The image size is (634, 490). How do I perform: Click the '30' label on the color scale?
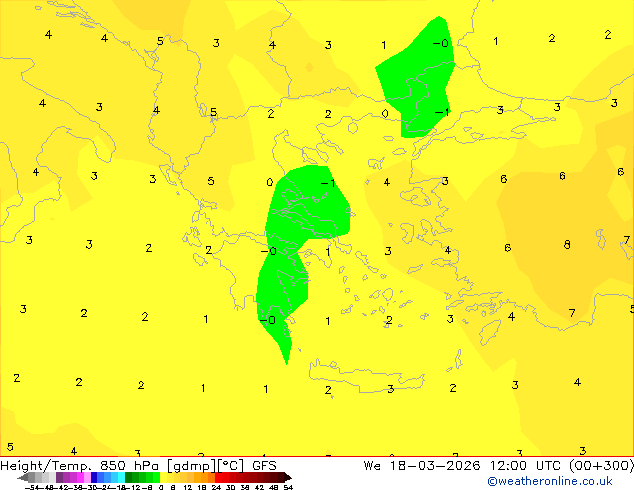pos(230,488)
